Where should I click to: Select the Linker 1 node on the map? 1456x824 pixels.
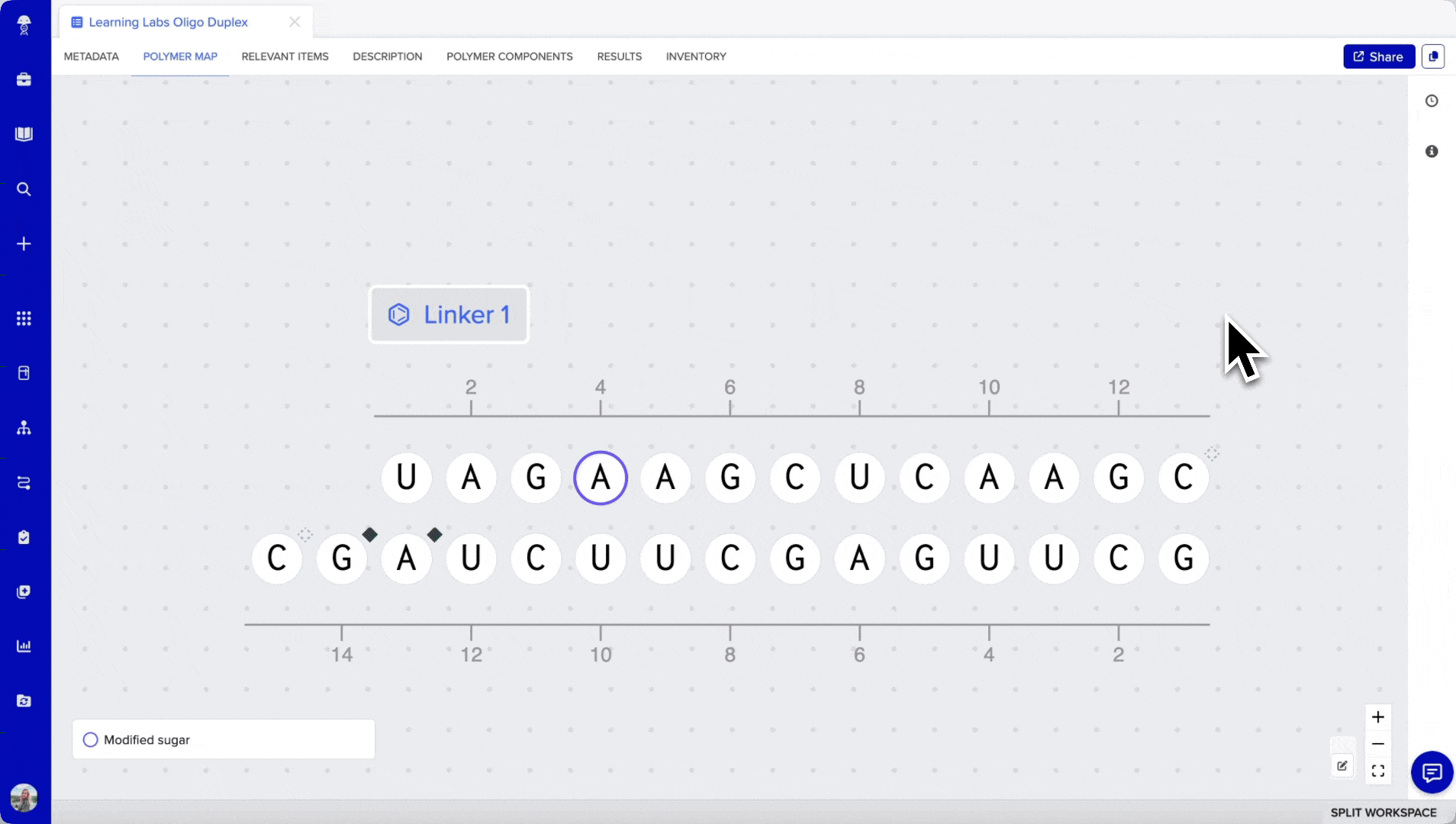tap(449, 314)
